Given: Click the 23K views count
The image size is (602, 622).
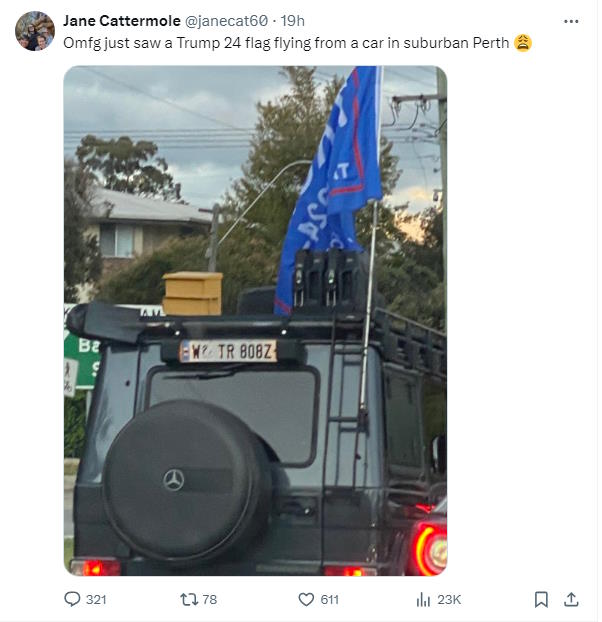Looking at the screenshot, I should [x=449, y=599].
